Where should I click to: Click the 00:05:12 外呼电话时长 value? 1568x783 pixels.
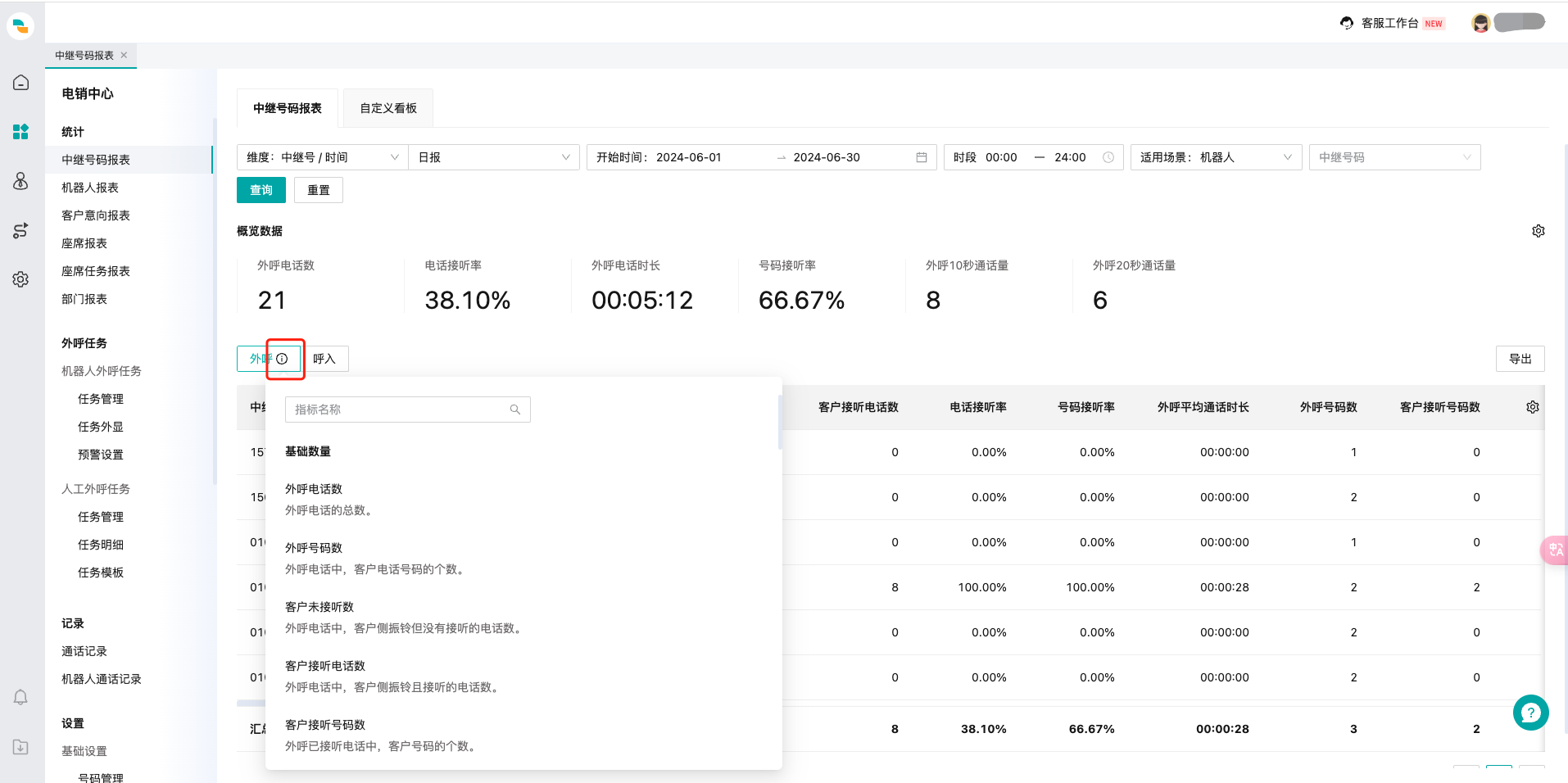642,301
